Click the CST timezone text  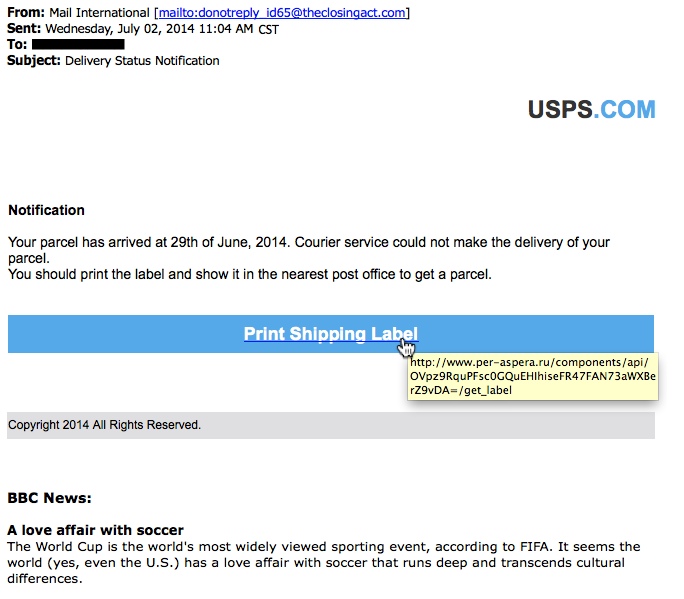pyautogui.click(x=269, y=30)
